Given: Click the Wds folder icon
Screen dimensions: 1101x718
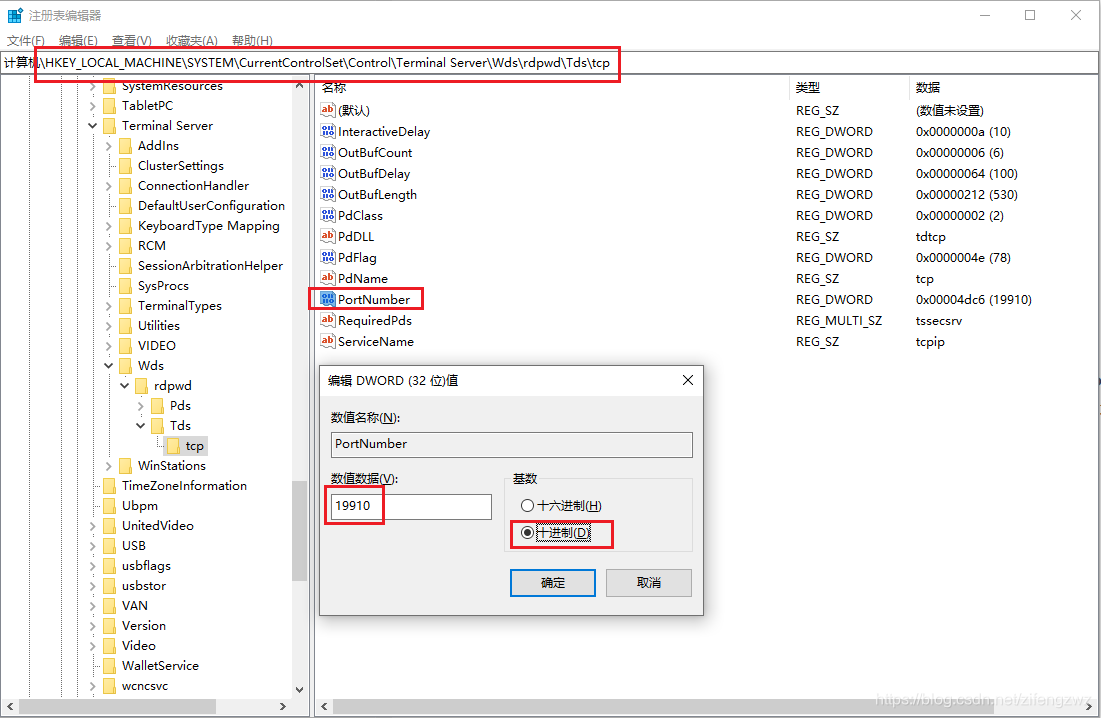Looking at the screenshot, I should [x=126, y=366].
